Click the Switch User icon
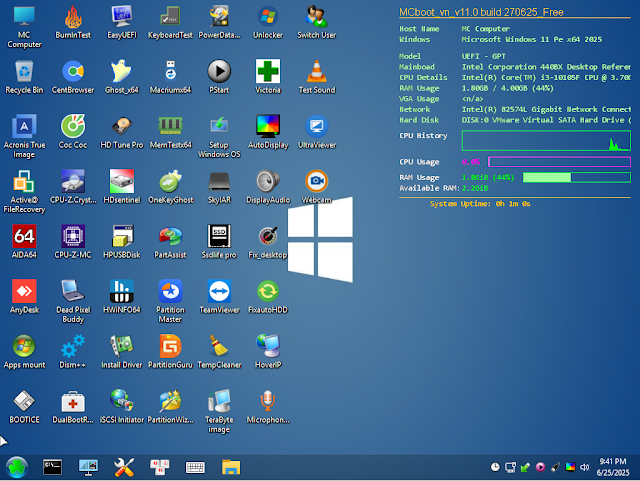640x481 pixels. pyautogui.click(x=317, y=22)
